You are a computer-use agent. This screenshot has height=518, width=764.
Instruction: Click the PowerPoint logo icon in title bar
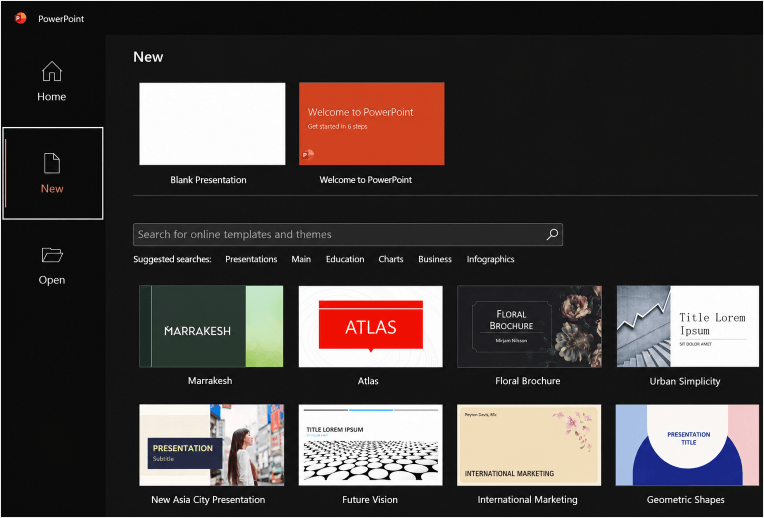pyautogui.click(x=20, y=19)
